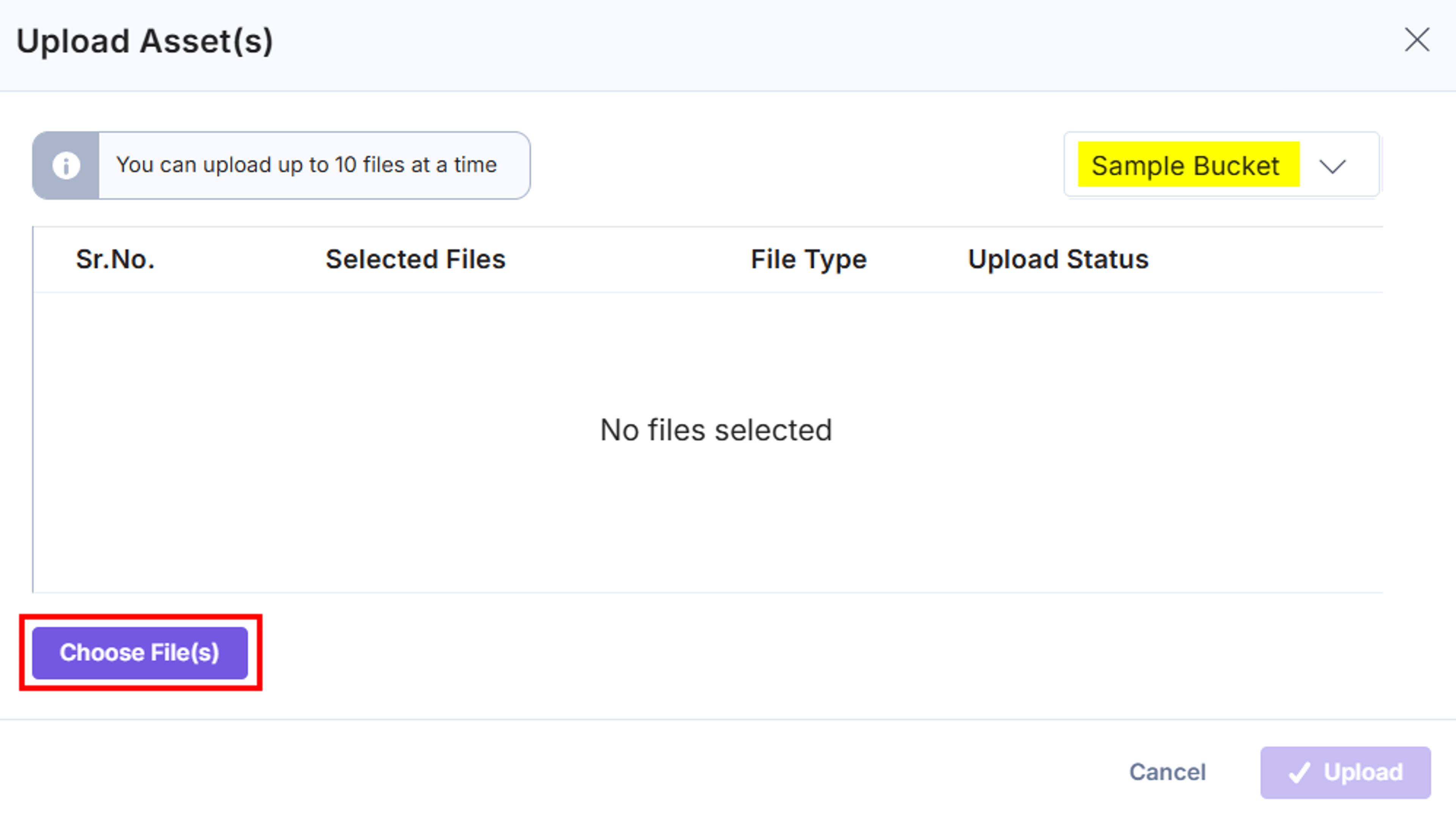Select the Sr.No. column header
This screenshot has height=834, width=1456.
115,259
